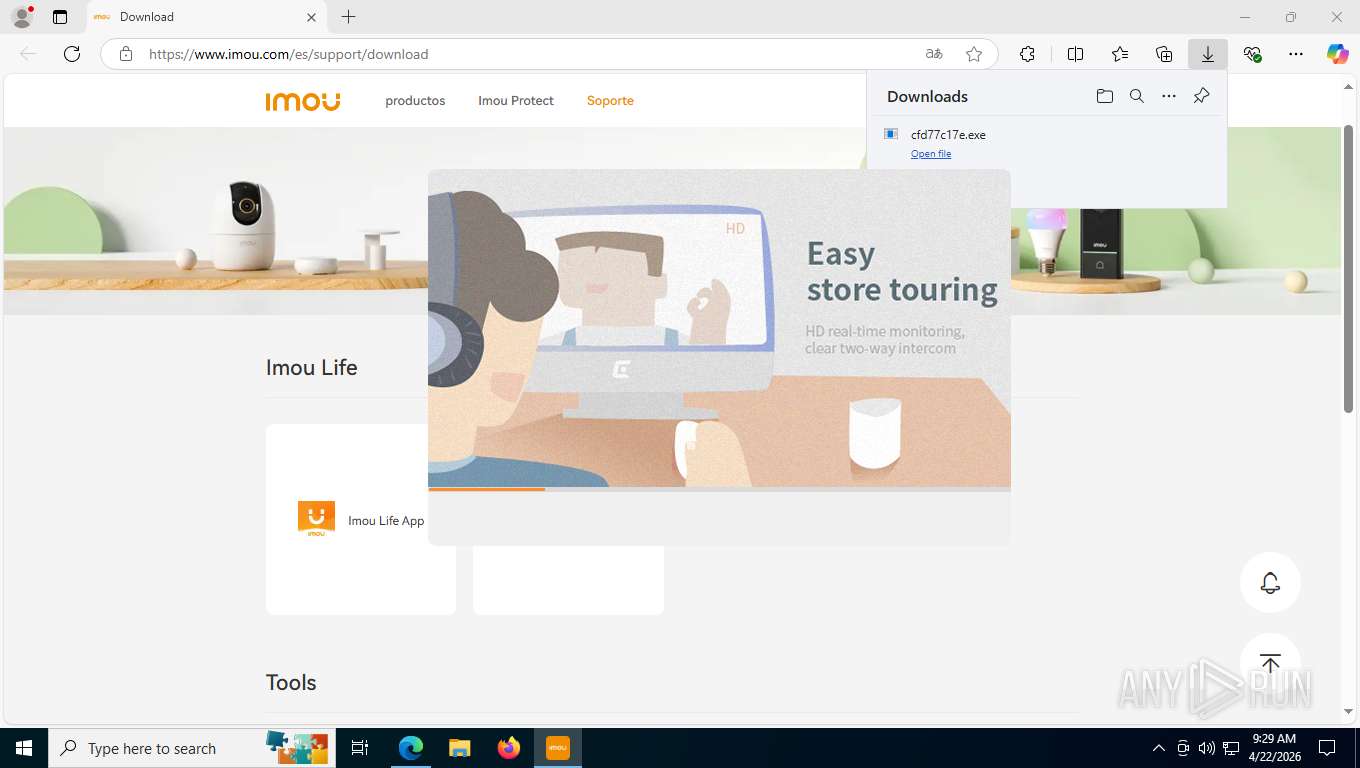The image size is (1360, 768).
Task: Open the tab actions menu
Action: point(60,17)
